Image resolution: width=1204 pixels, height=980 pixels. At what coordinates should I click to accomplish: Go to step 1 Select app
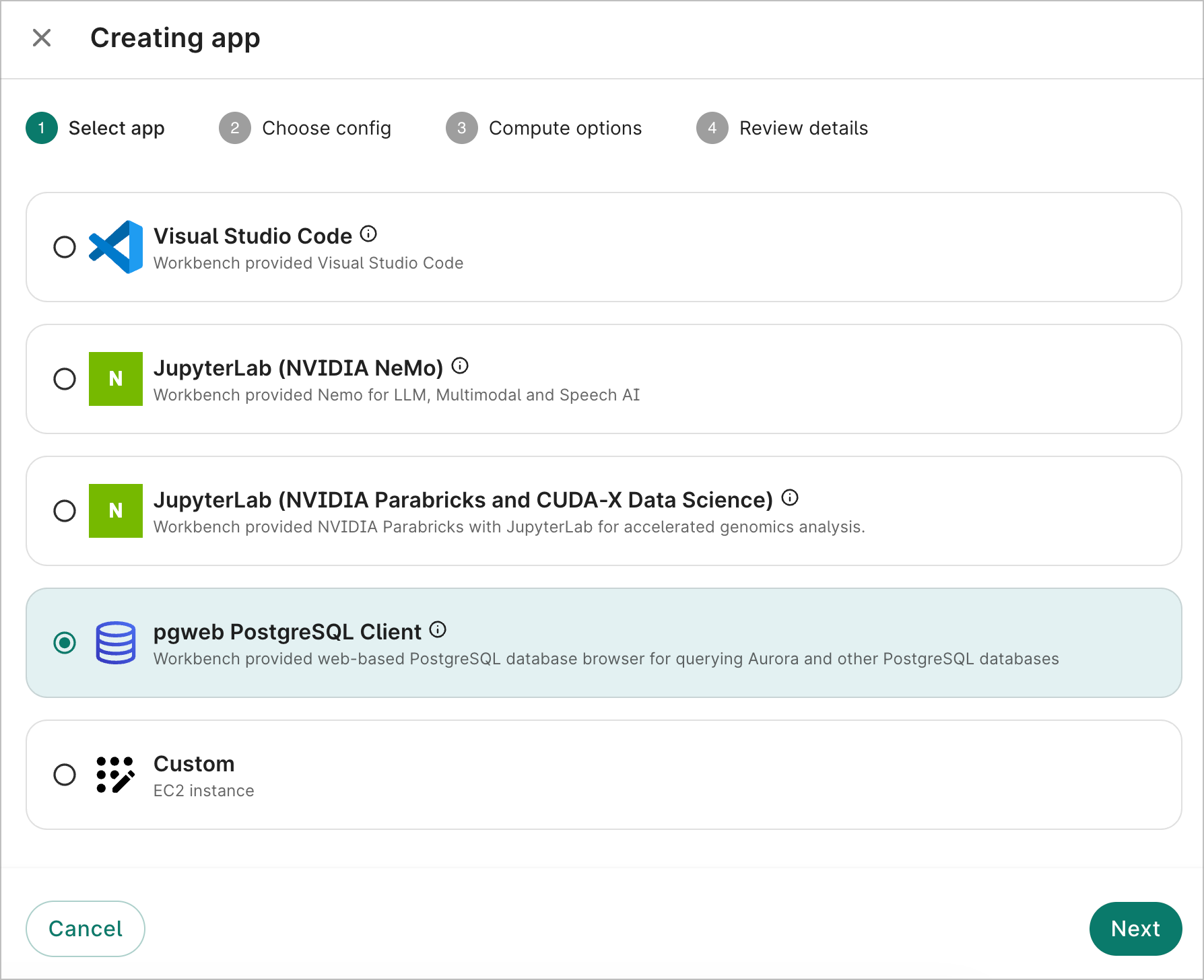96,128
